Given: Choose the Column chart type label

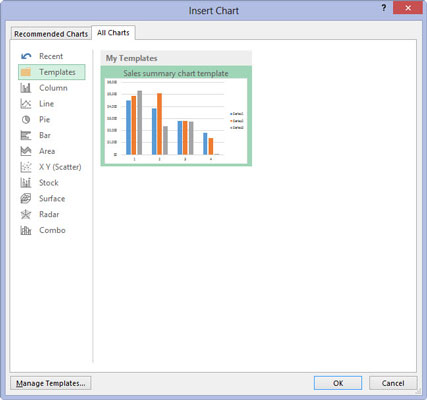Looking at the screenshot, I should [53, 88].
